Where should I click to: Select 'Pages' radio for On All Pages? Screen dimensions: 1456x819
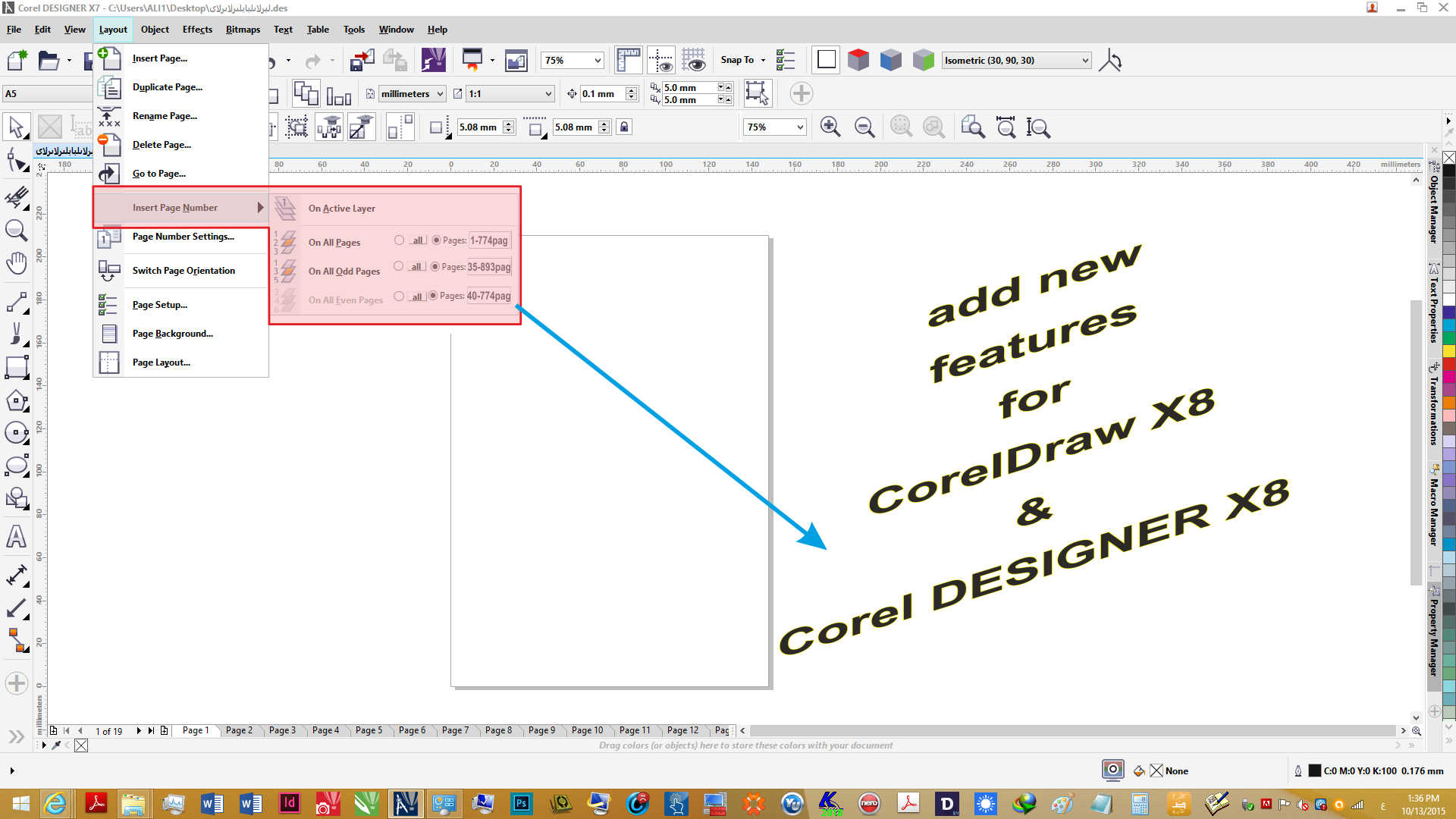tap(436, 240)
